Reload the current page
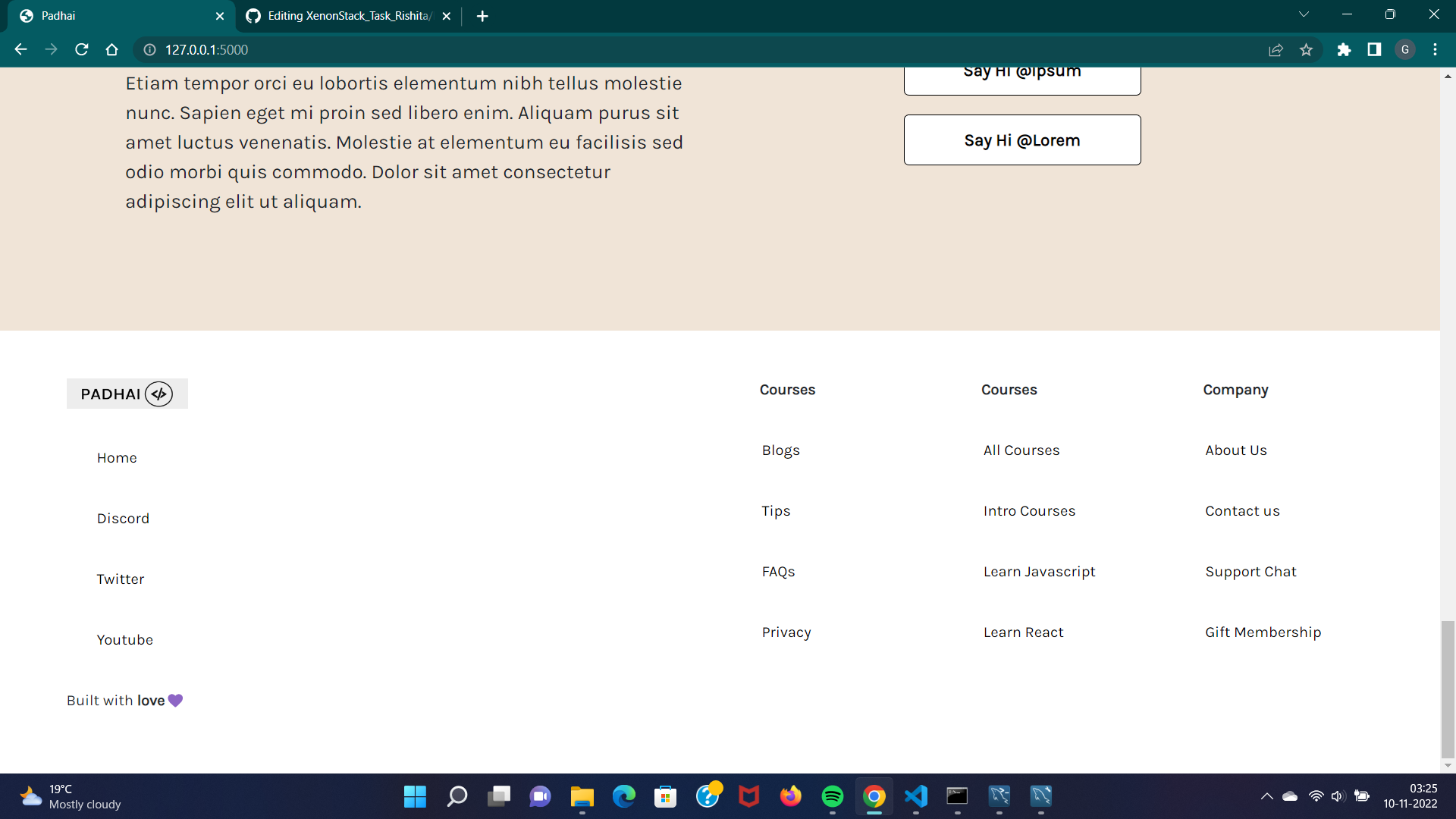The width and height of the screenshot is (1456, 819). (81, 49)
